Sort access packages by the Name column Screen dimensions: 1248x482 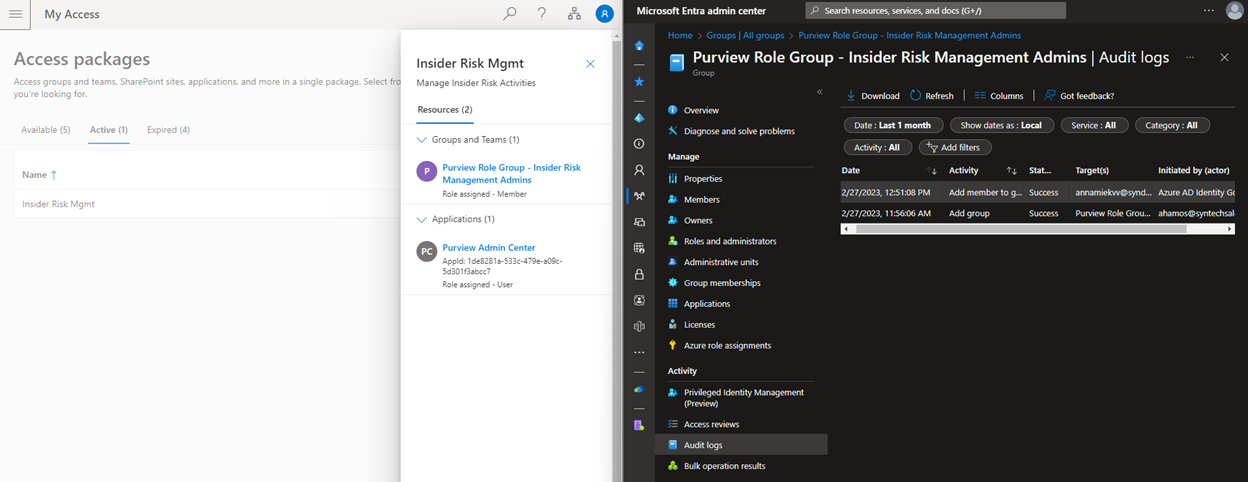pos(40,174)
